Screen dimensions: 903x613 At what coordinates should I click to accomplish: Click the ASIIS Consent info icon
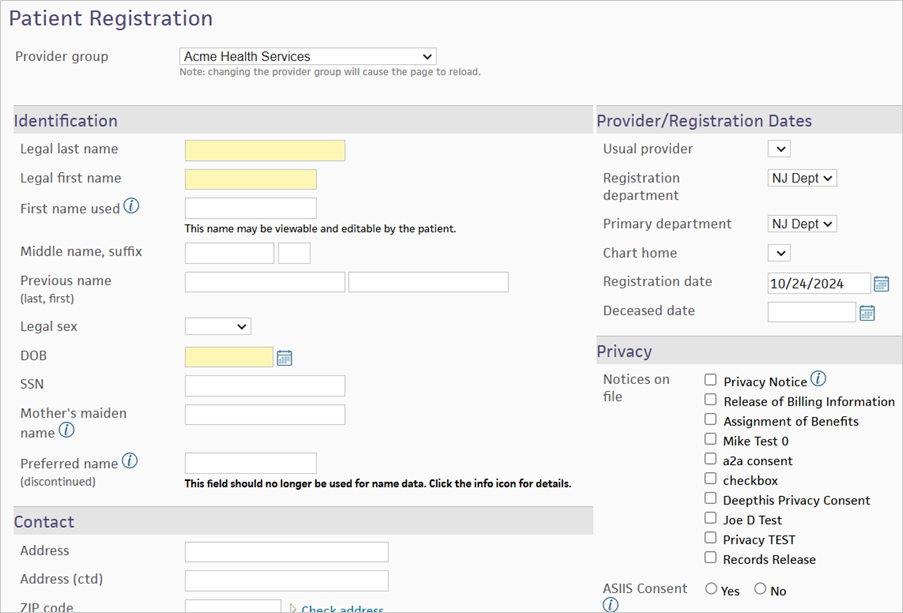point(610,605)
